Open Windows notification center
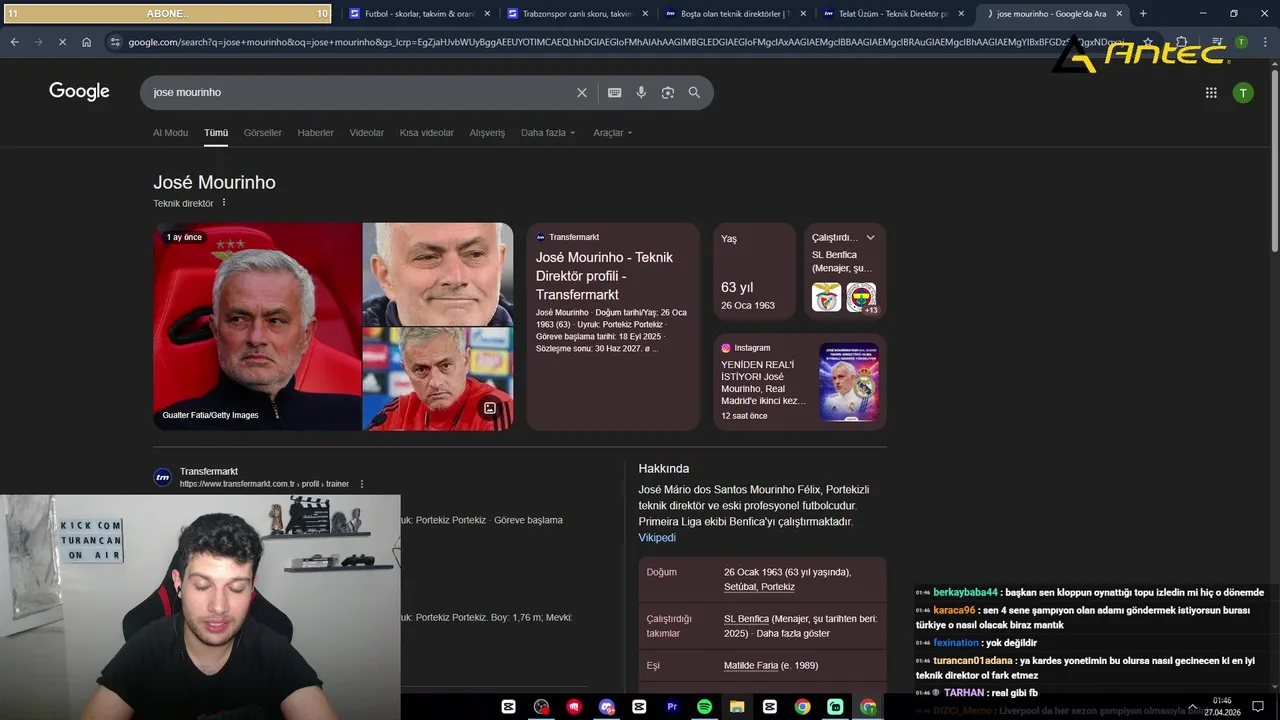1280x720 pixels. (1258, 706)
